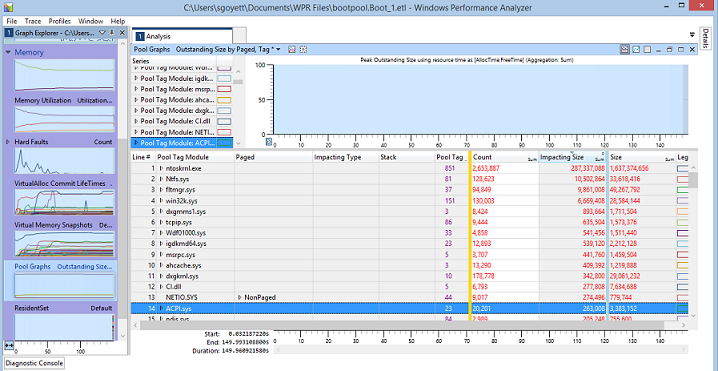
Task: Expand the win32k.sys table row
Action: click(x=162, y=201)
